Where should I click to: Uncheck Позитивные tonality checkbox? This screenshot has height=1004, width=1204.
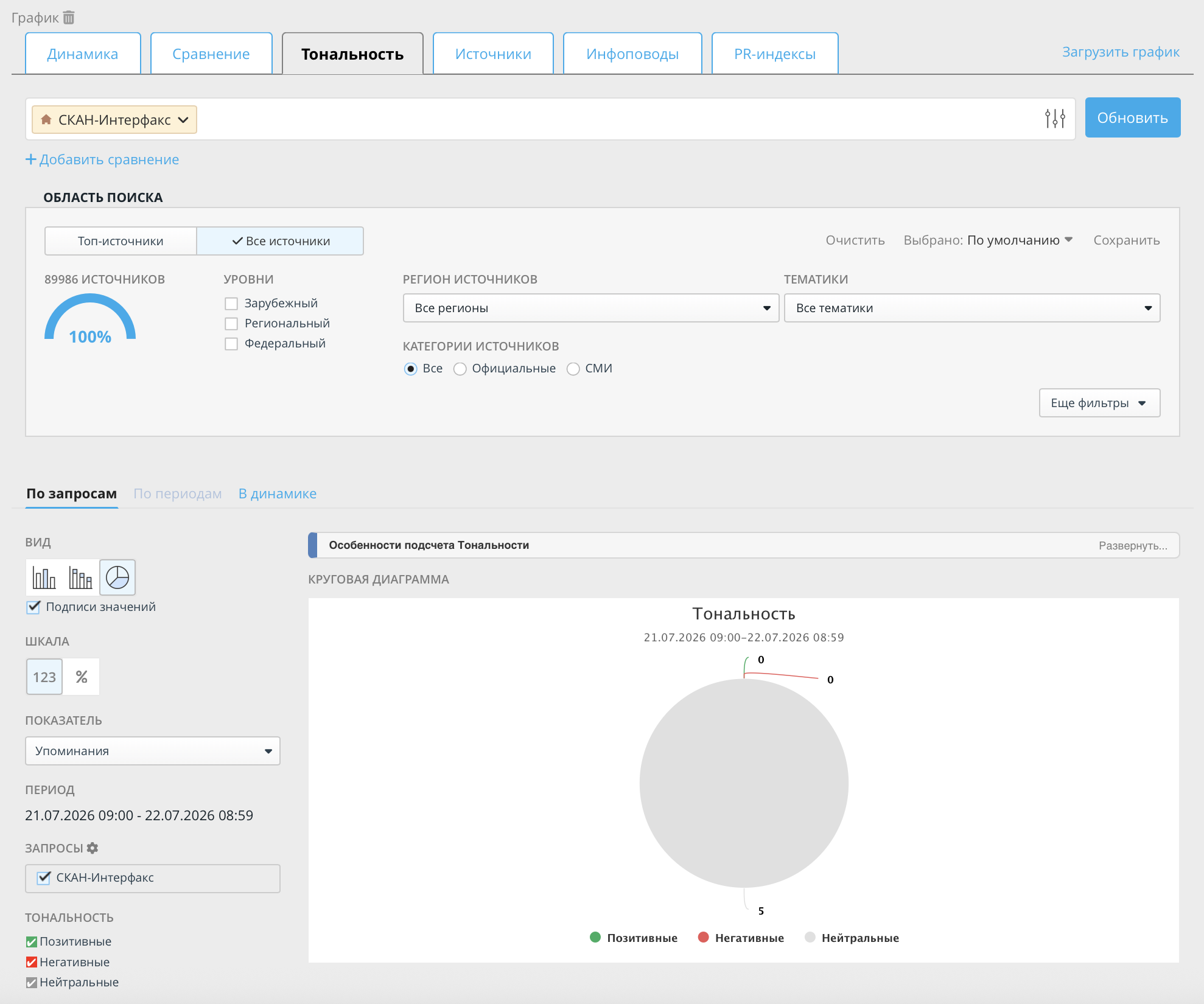click(x=32, y=942)
